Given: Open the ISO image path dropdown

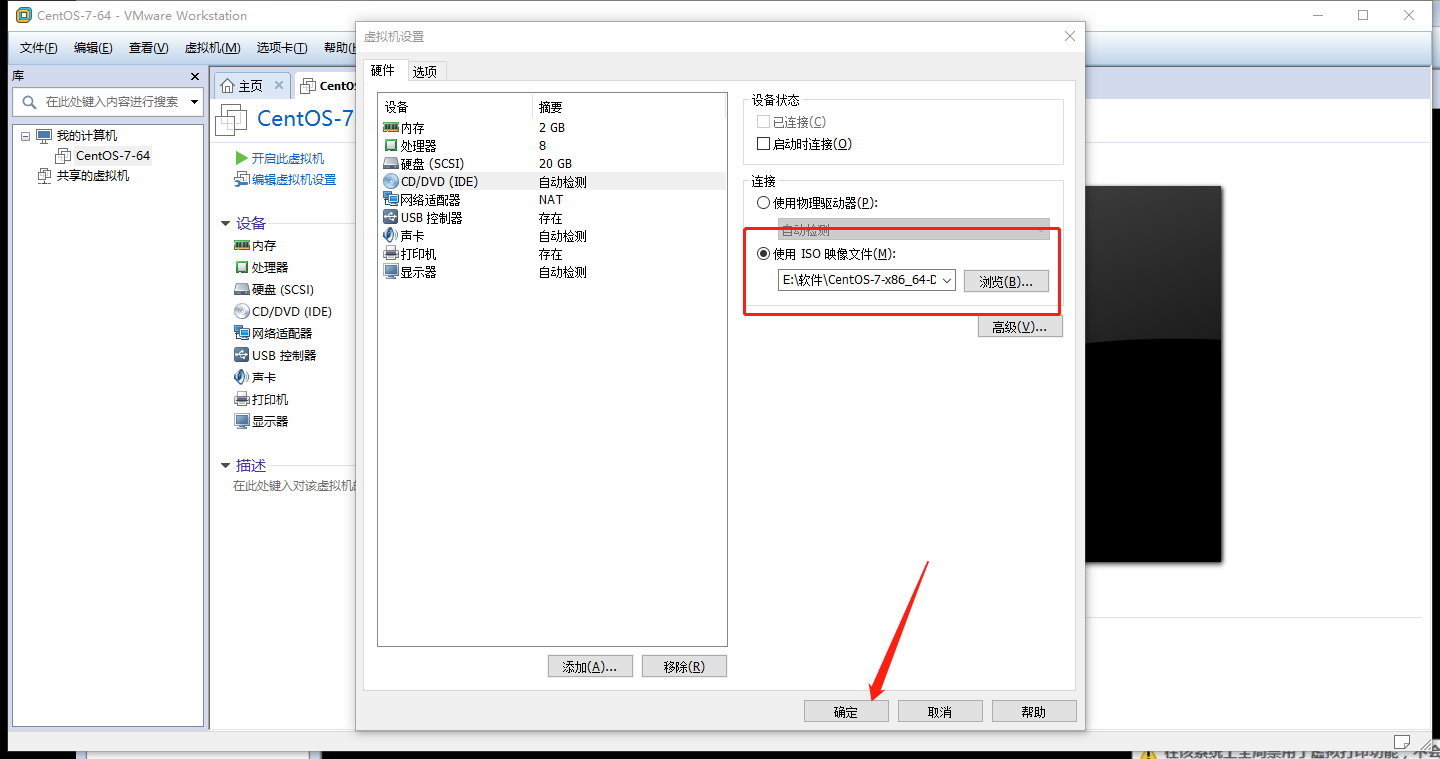Looking at the screenshot, I should pyautogui.click(x=947, y=281).
